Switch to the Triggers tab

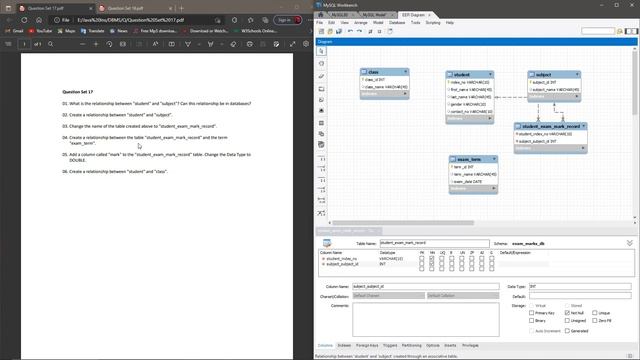pyautogui.click(x=390, y=346)
